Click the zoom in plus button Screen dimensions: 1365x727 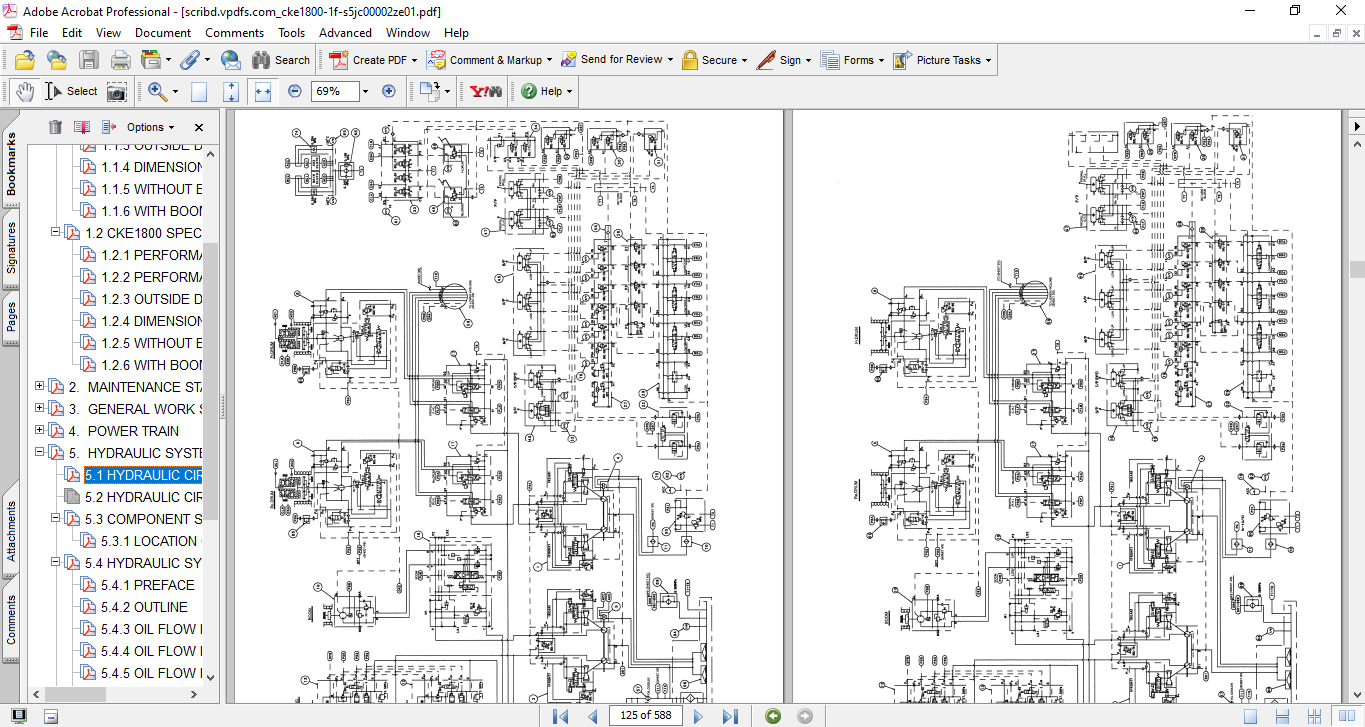point(389,91)
